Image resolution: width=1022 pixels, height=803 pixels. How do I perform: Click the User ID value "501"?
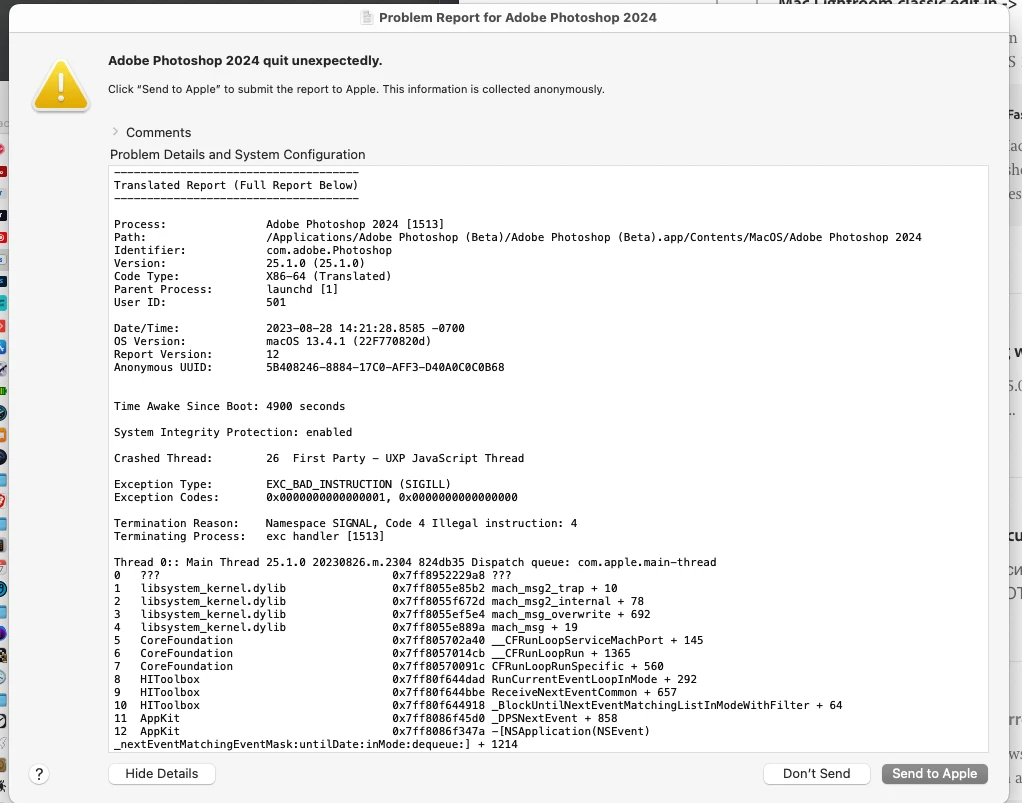pos(276,302)
